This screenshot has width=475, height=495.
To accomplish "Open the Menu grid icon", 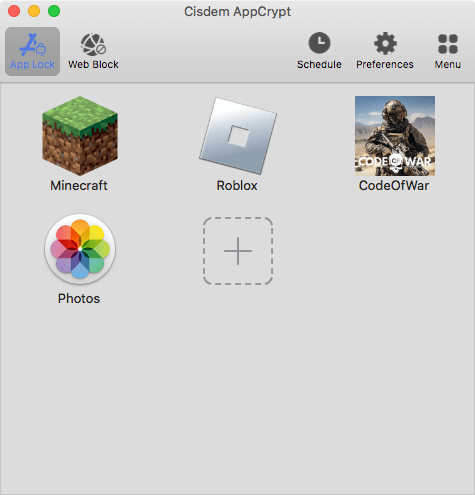I will [x=448, y=44].
